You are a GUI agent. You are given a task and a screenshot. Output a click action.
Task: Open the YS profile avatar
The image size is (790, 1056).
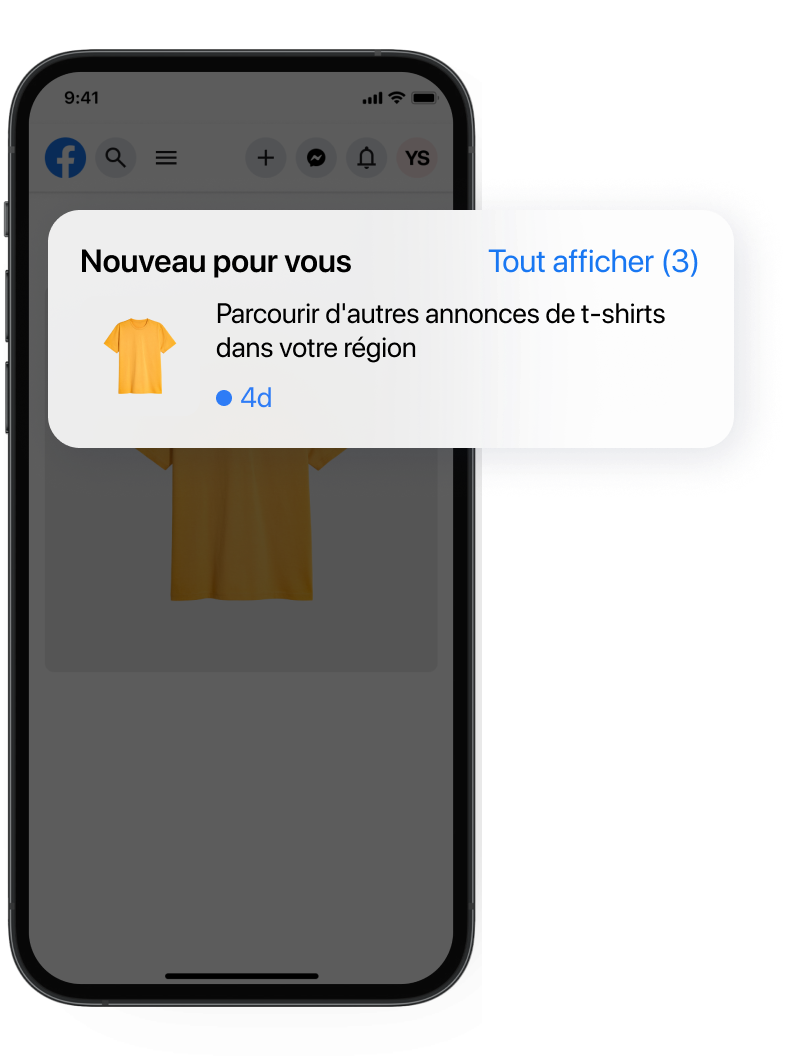click(417, 158)
